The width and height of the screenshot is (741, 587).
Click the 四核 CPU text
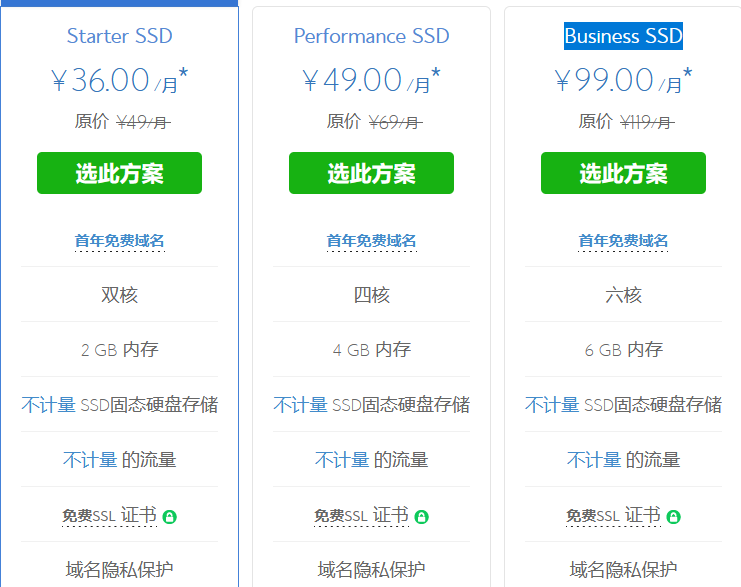pos(371,295)
